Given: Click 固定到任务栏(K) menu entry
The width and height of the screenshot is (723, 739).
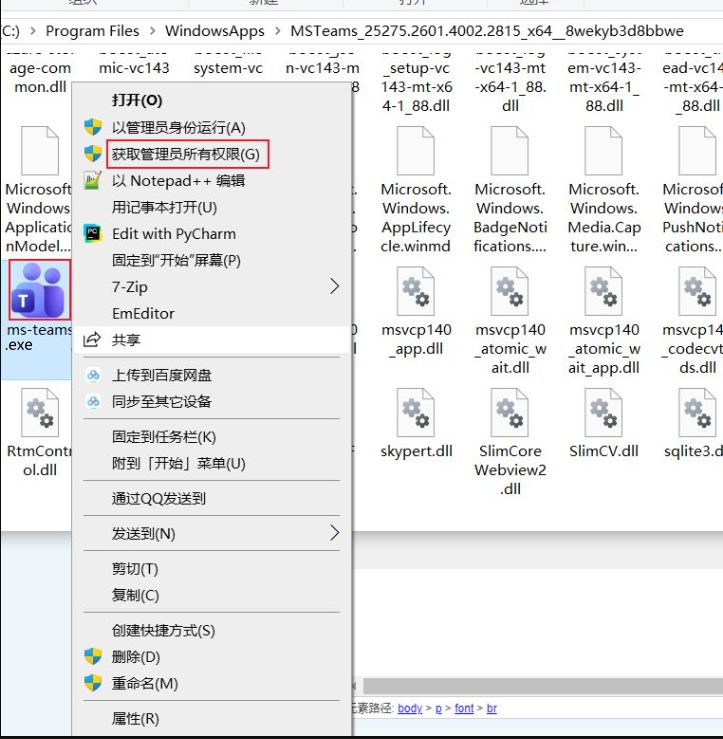Looking at the screenshot, I should (164, 437).
